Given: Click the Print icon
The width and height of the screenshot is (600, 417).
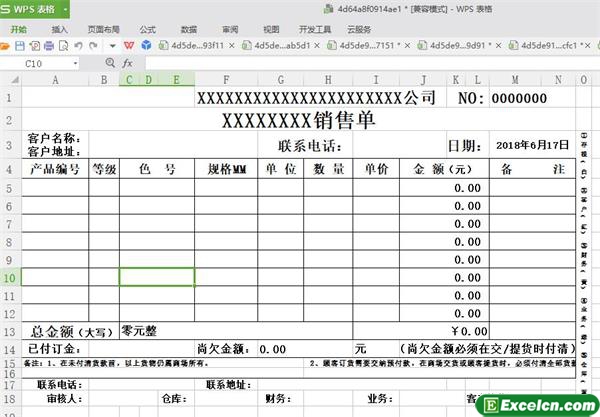Looking at the screenshot, I should click(49, 46).
